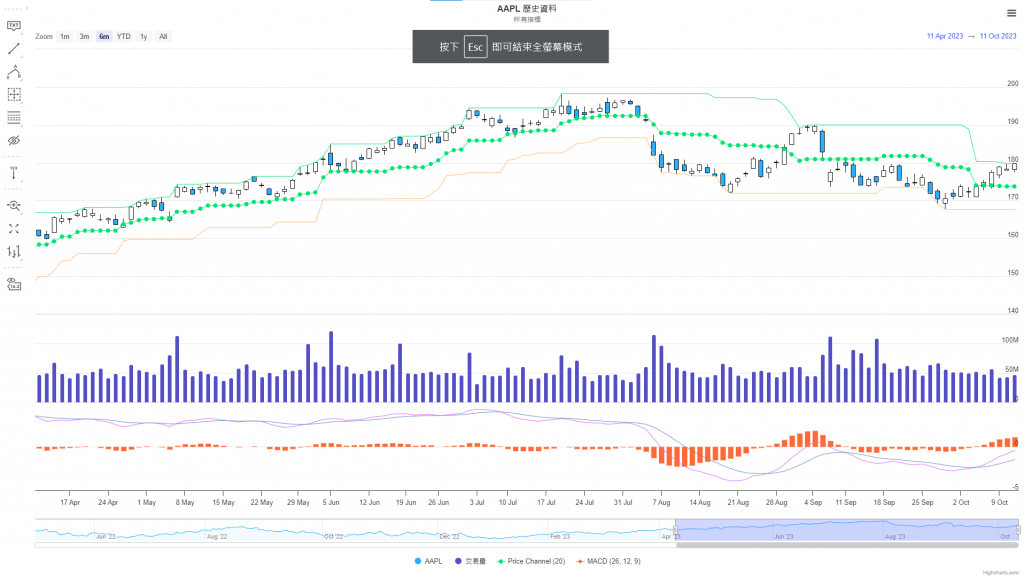
Task: Set zoom range to 3m
Action: [x=84, y=37]
